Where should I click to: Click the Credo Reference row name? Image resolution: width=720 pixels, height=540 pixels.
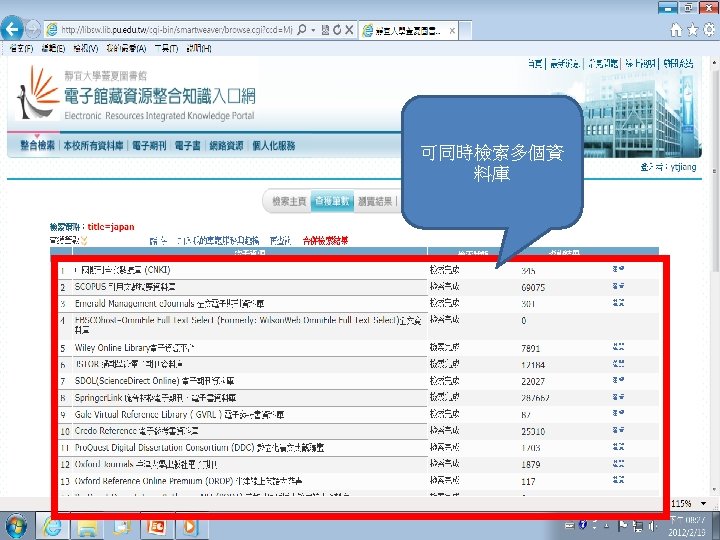click(x=136, y=431)
